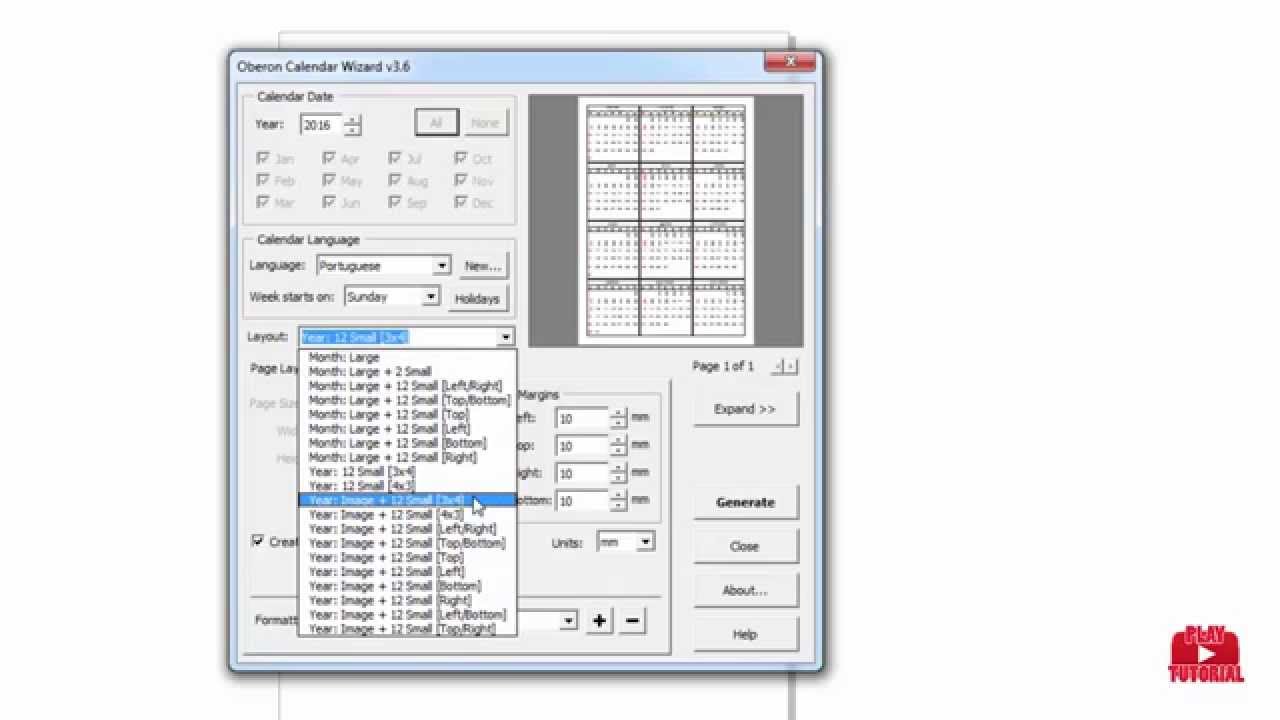Toggle the Create checkbox under the layout list
Viewport: 1280px width, 720px height.
(x=258, y=541)
